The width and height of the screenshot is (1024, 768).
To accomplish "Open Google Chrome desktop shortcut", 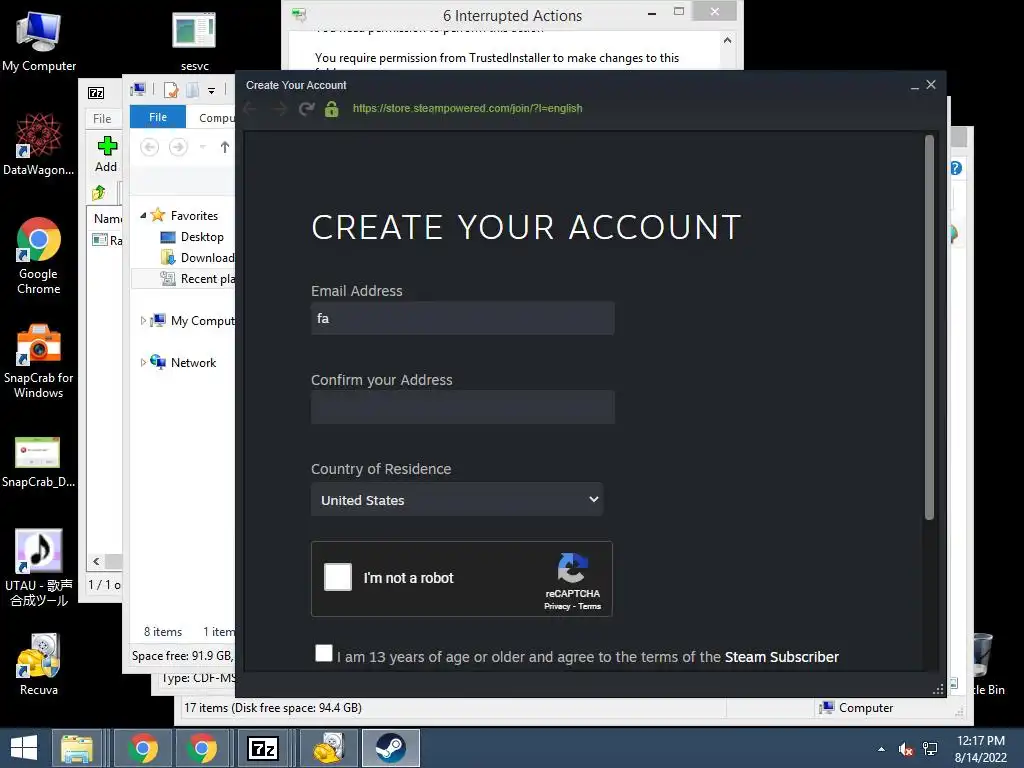I will 39,256.
